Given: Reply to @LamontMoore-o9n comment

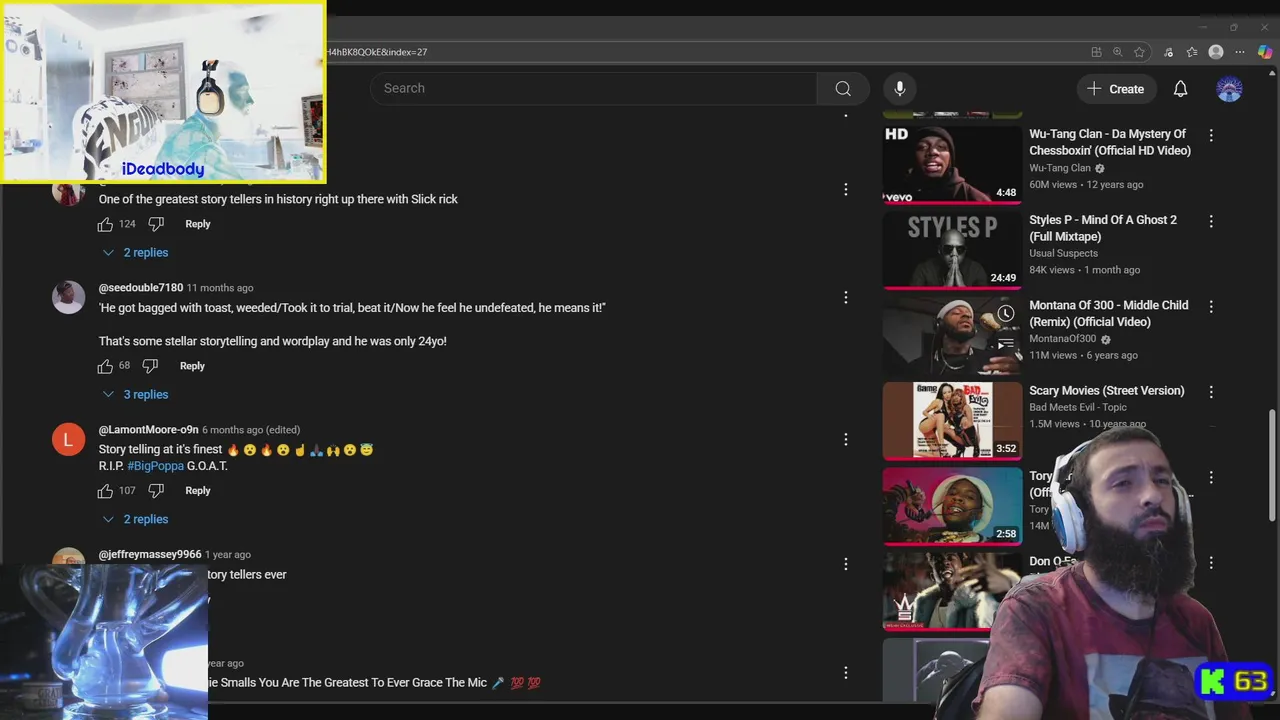Looking at the screenshot, I should point(198,491).
